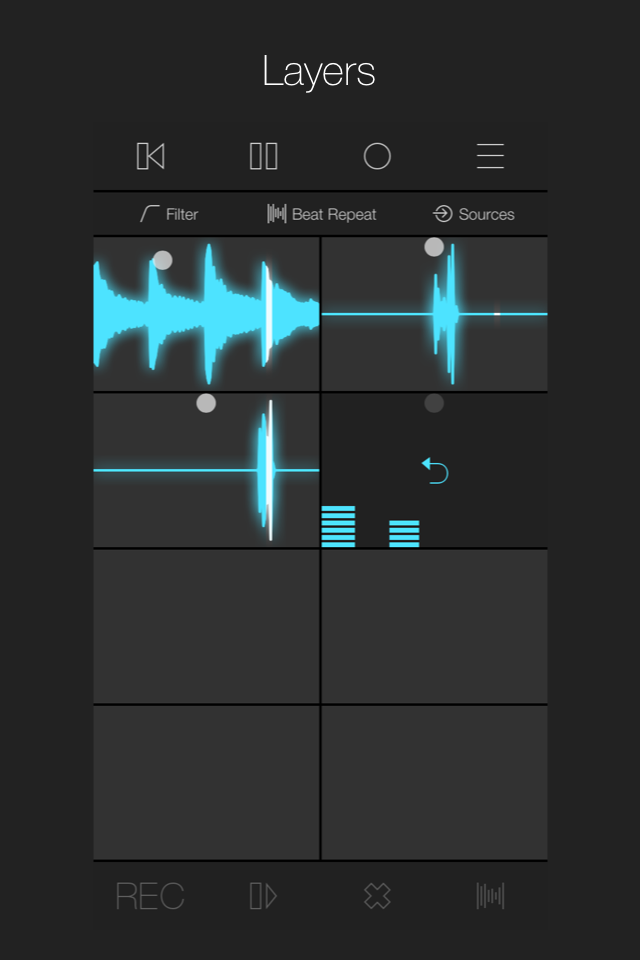
Task: Tap the clear X icon in bottom bar
Action: [377, 896]
